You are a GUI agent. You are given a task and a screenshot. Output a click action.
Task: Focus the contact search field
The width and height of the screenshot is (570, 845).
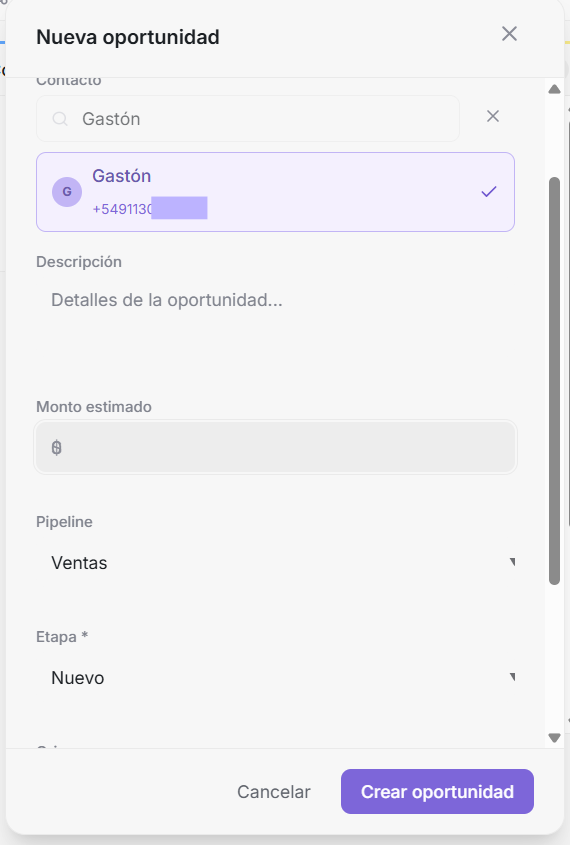pyautogui.click(x=248, y=119)
